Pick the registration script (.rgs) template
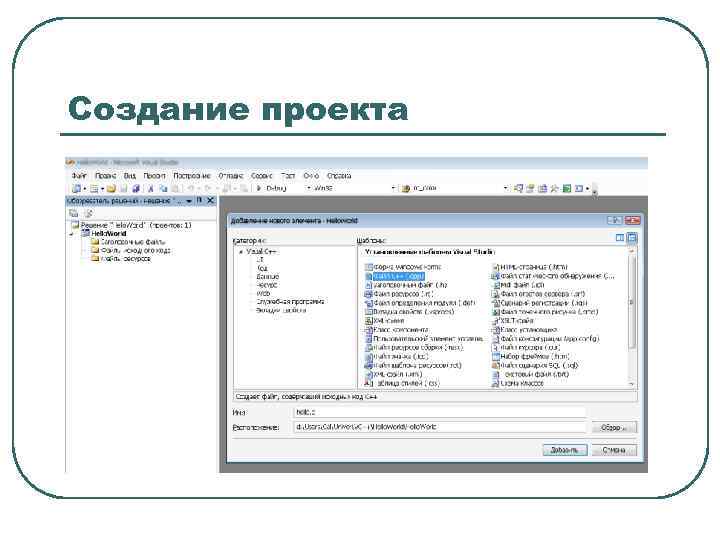 [x=540, y=303]
